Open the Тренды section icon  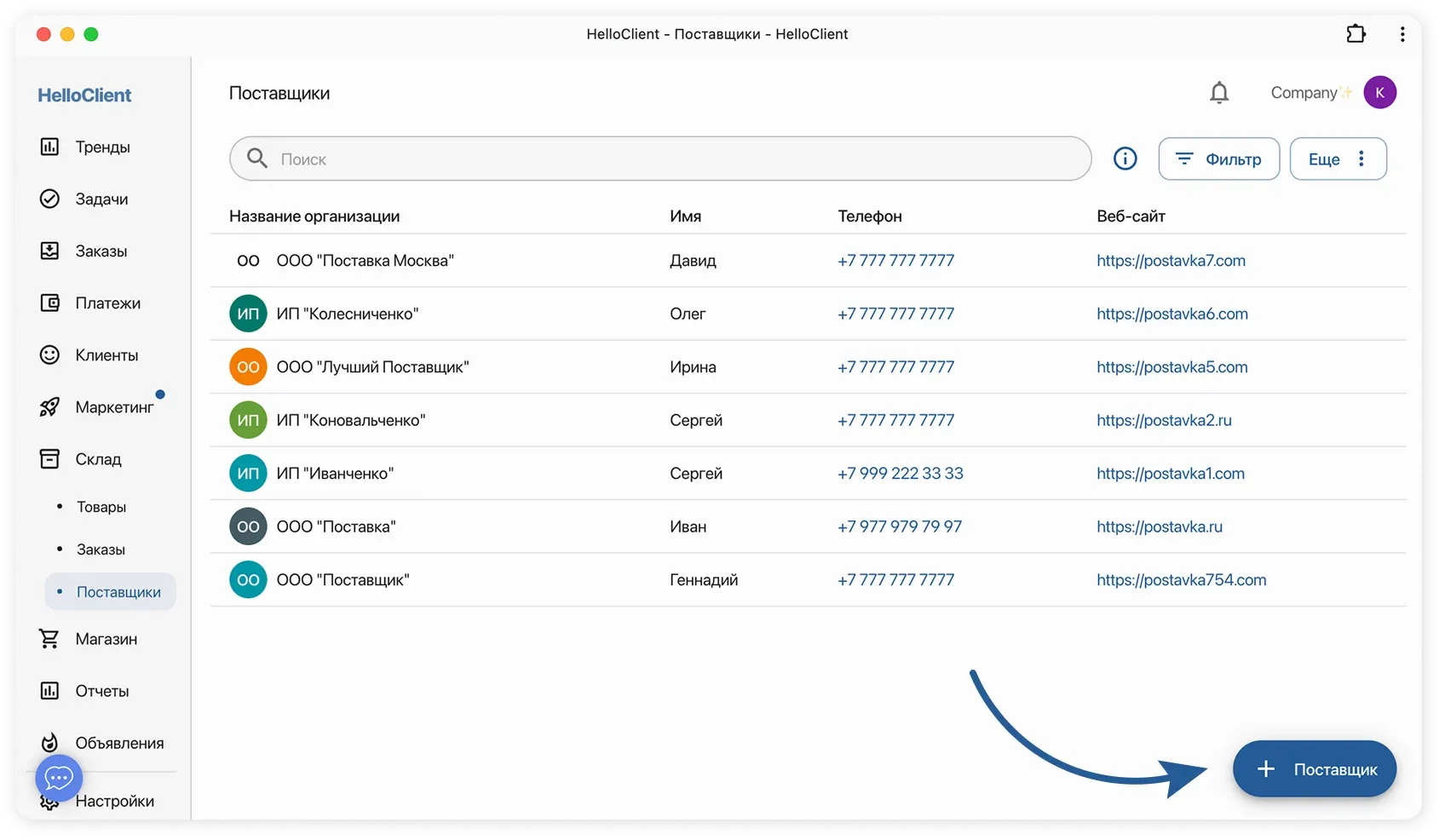coord(49,147)
